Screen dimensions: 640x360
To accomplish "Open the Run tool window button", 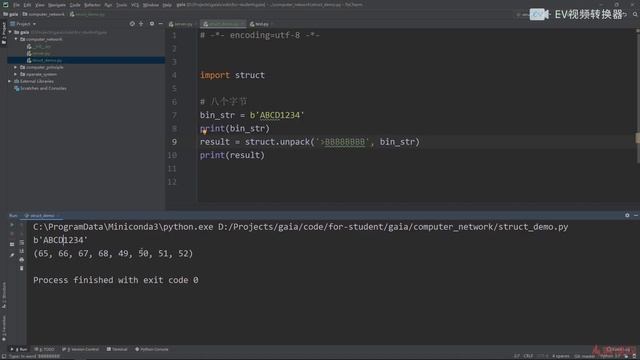I will pos(19,349).
